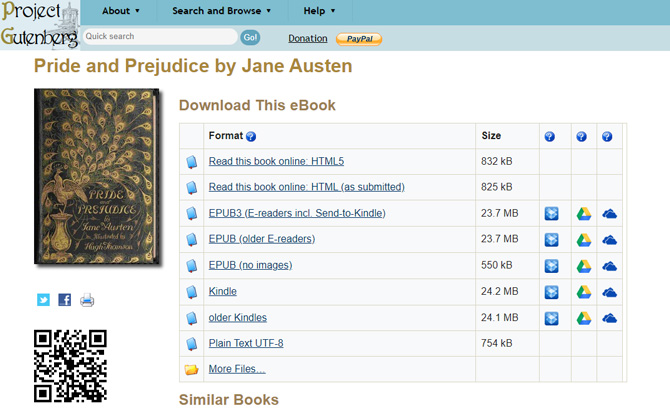Click in the Quick search field

[160, 37]
